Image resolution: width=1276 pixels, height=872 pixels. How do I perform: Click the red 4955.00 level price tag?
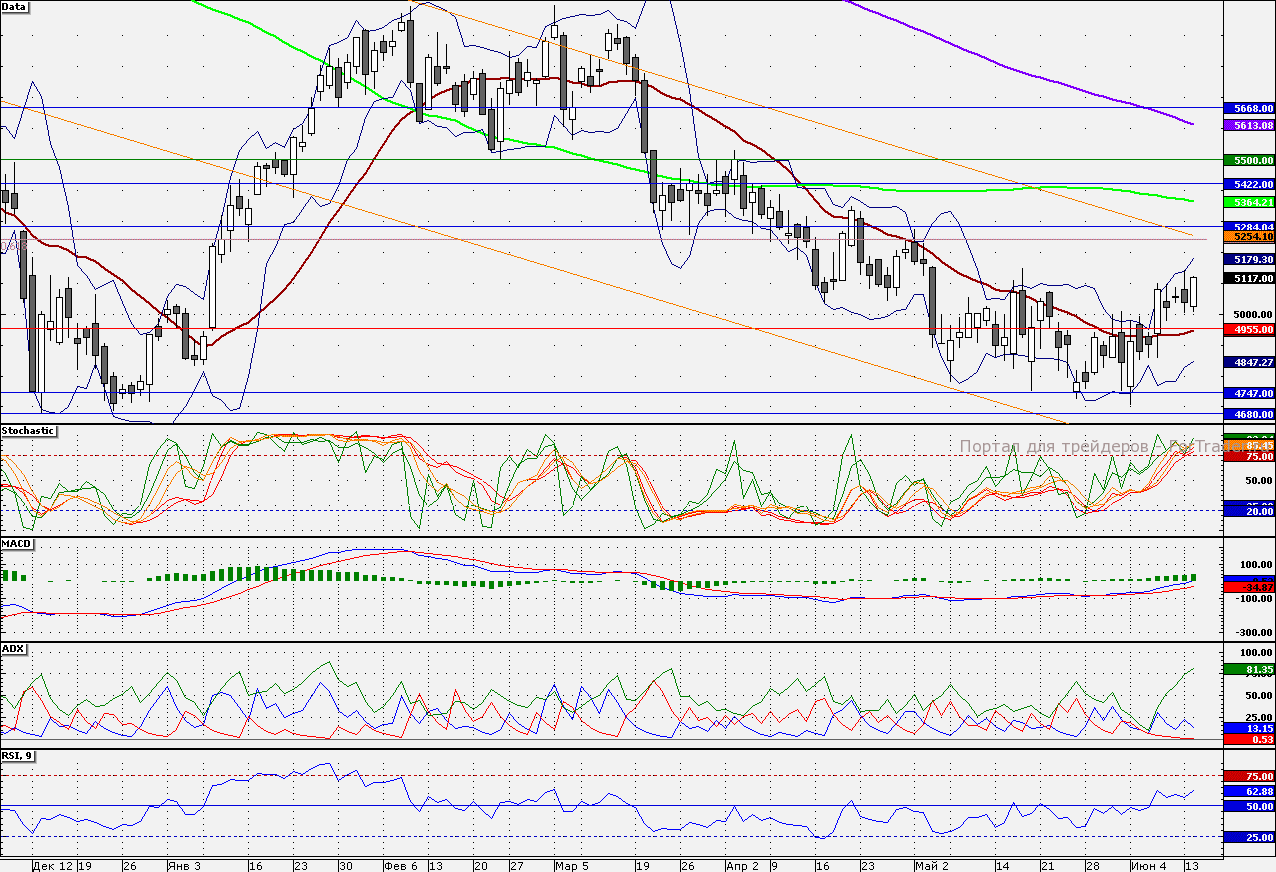pyautogui.click(x=1249, y=329)
